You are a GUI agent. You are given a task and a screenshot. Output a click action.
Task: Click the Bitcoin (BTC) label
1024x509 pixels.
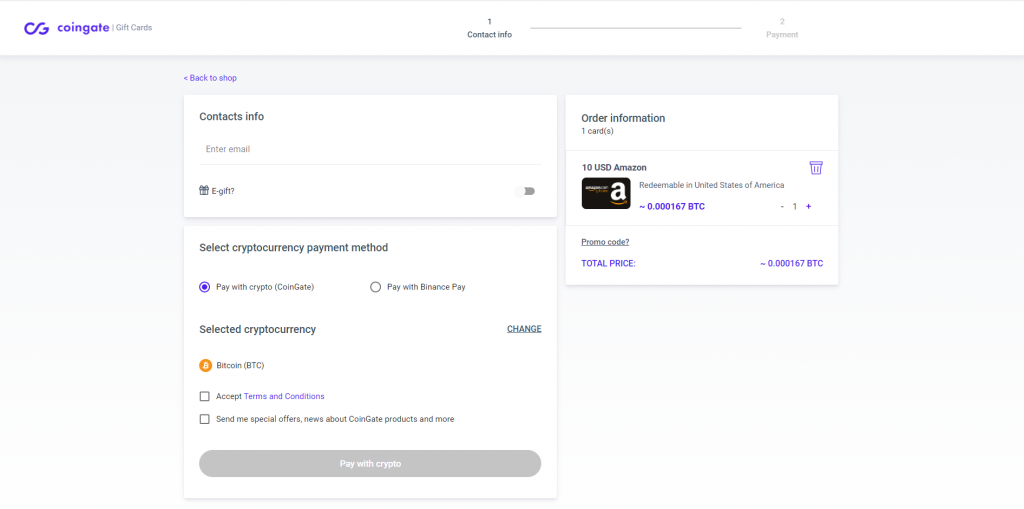point(240,365)
